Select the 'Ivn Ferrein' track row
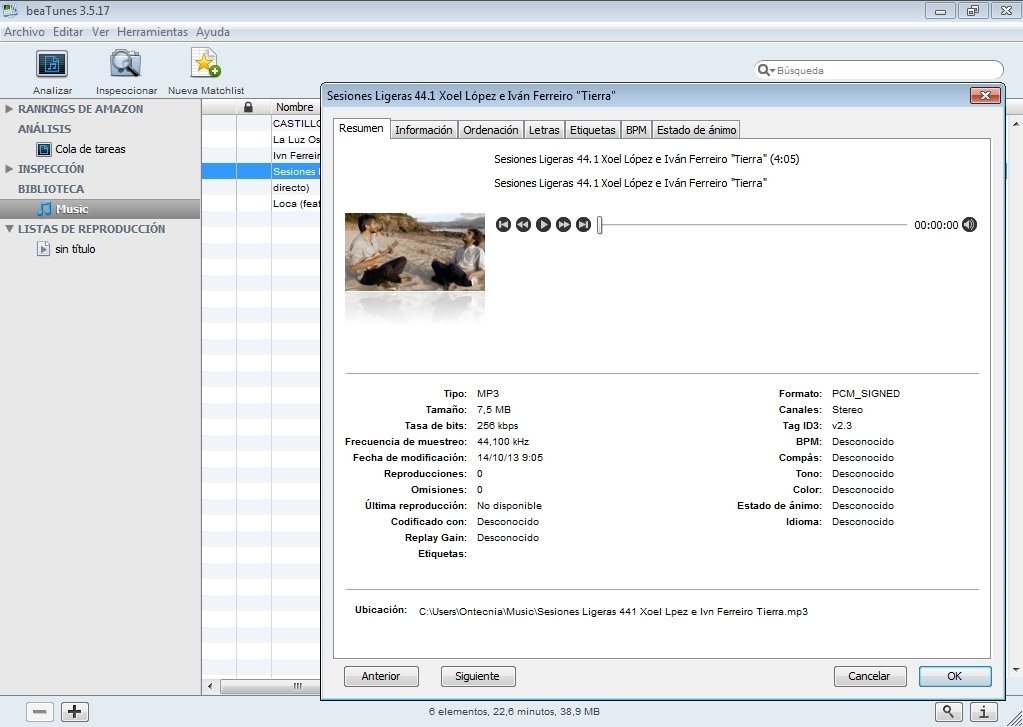This screenshot has height=727, width=1023. point(261,155)
